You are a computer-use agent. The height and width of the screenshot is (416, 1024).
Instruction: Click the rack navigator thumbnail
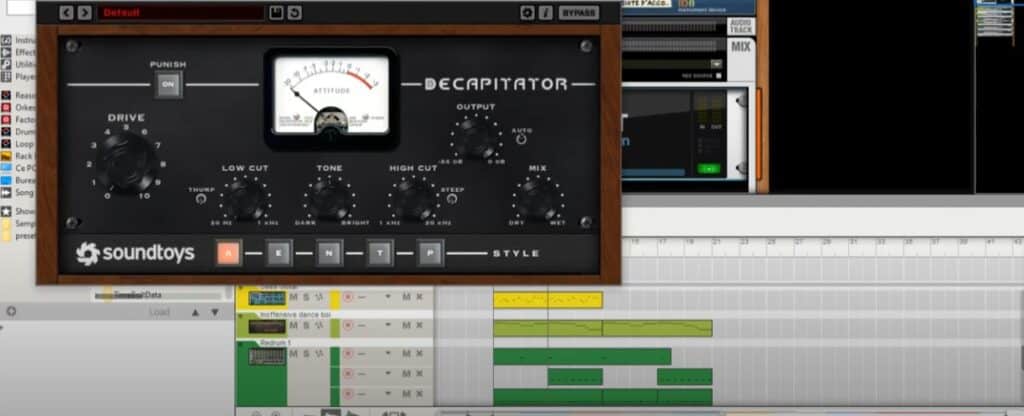coord(995,22)
